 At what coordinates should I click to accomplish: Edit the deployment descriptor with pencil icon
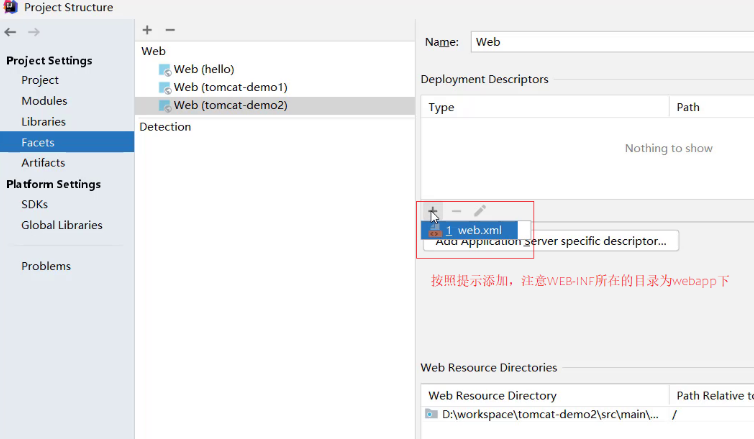click(x=480, y=211)
